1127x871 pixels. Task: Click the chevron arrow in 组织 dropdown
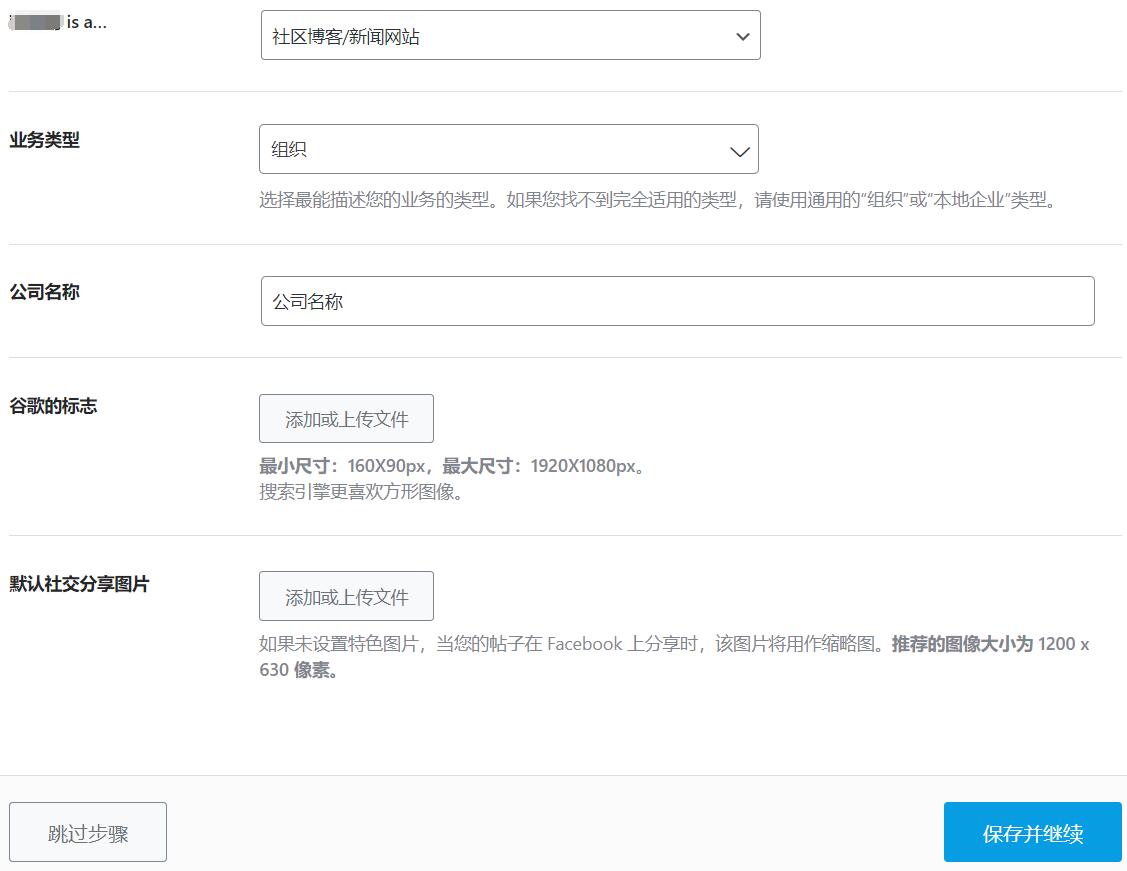(740, 151)
